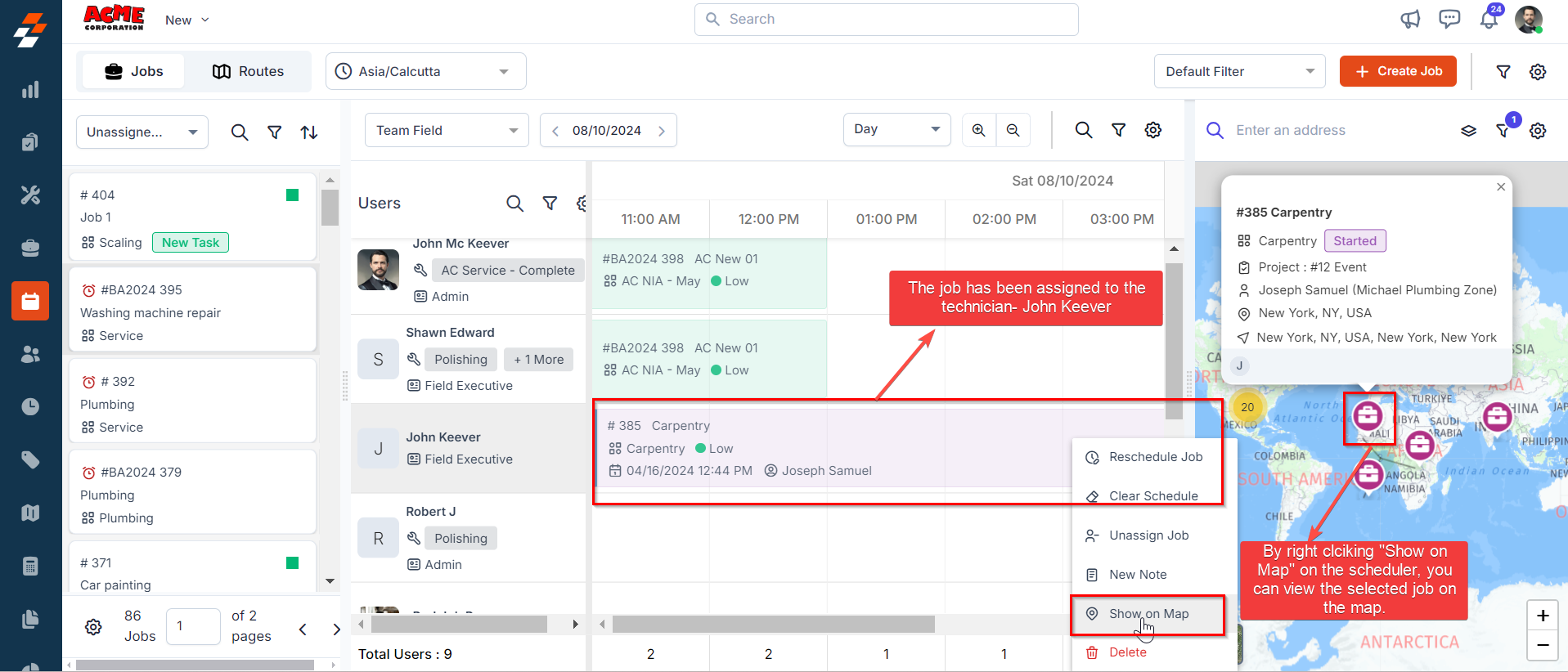Filter the Unassigned jobs list
The width and height of the screenshot is (1568, 672).
(275, 132)
